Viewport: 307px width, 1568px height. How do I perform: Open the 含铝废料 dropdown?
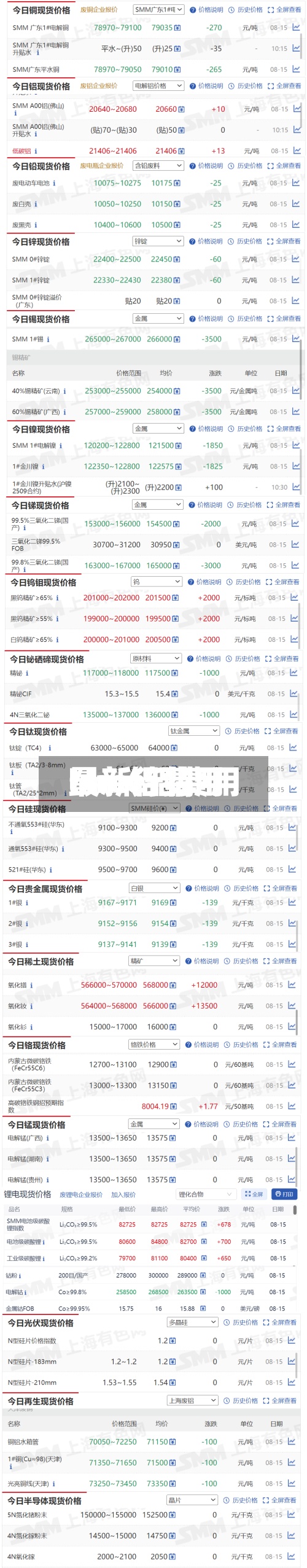[158, 166]
